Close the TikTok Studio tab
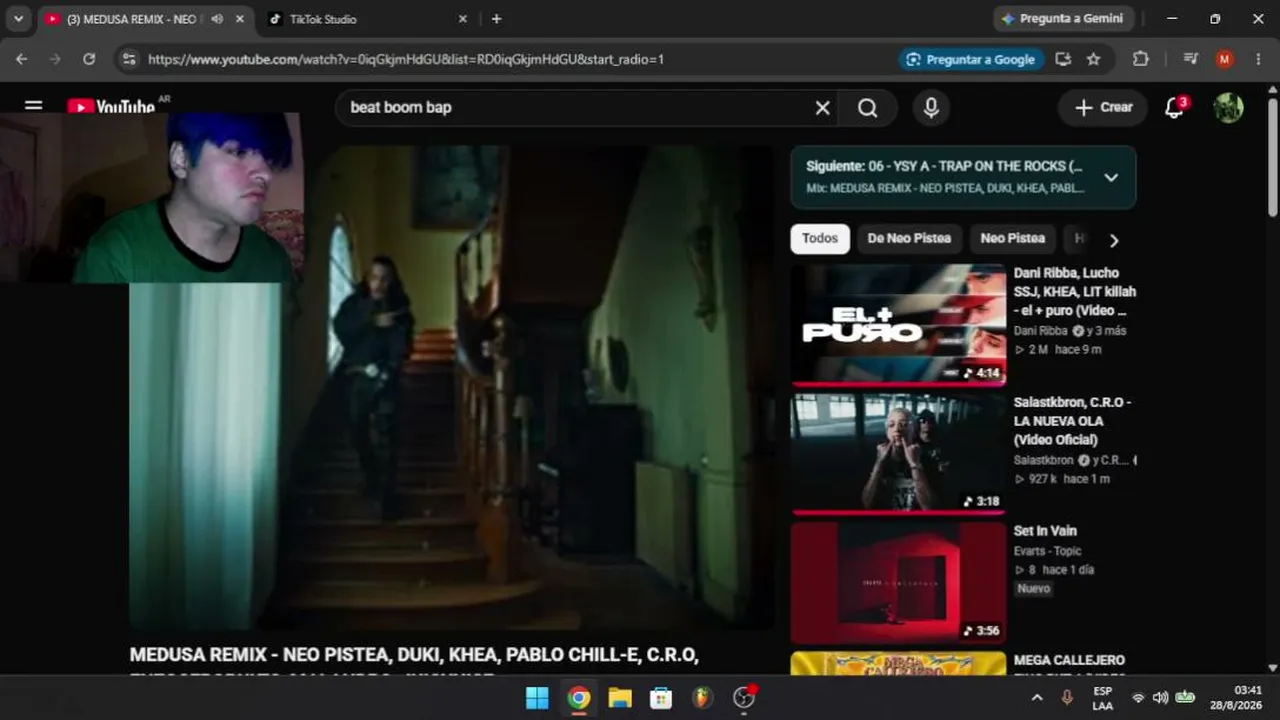Image resolution: width=1280 pixels, height=720 pixels. (x=462, y=19)
